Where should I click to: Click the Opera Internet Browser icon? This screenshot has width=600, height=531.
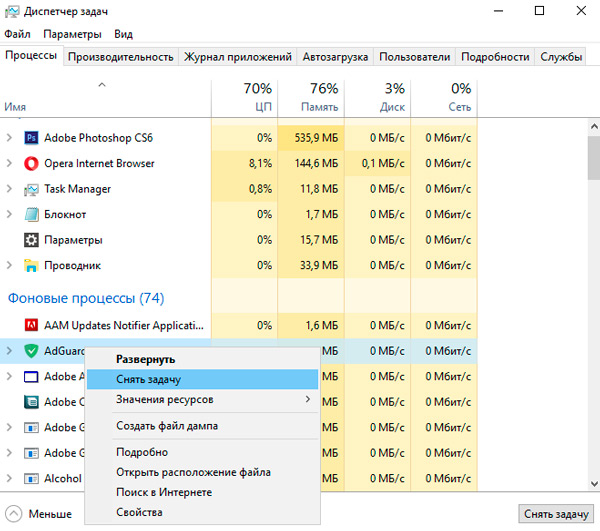click(x=31, y=163)
